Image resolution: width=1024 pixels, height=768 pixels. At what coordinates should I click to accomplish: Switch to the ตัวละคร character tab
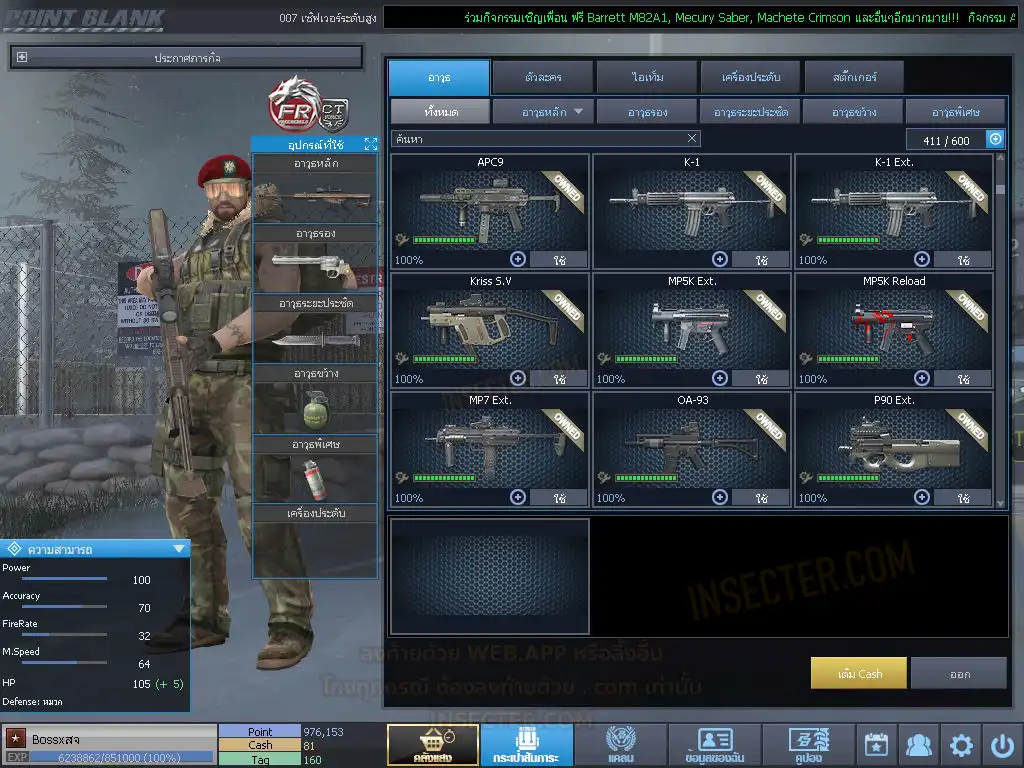(542, 77)
